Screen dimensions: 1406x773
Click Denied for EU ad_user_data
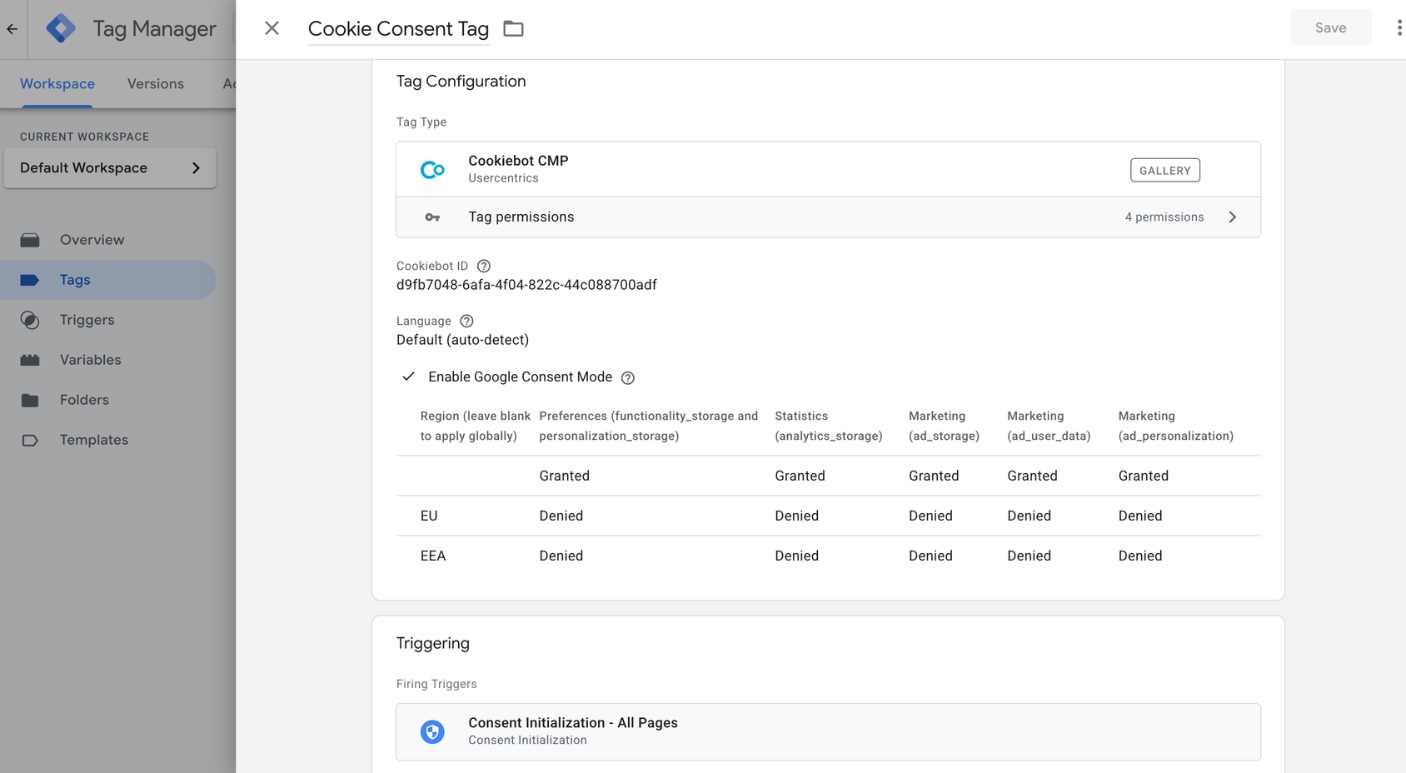pyautogui.click(x=1029, y=516)
